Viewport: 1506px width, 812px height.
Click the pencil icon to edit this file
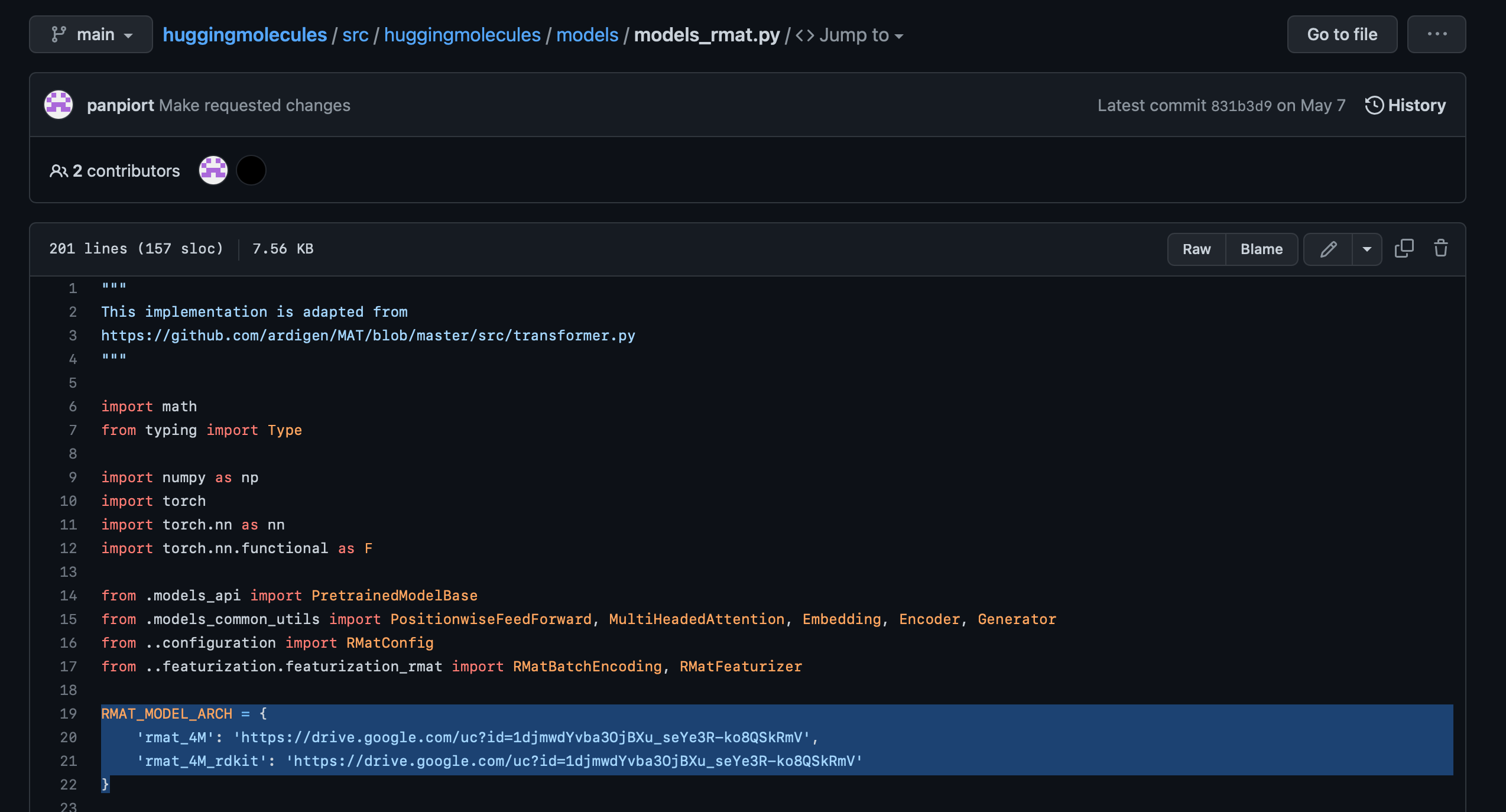click(x=1328, y=249)
